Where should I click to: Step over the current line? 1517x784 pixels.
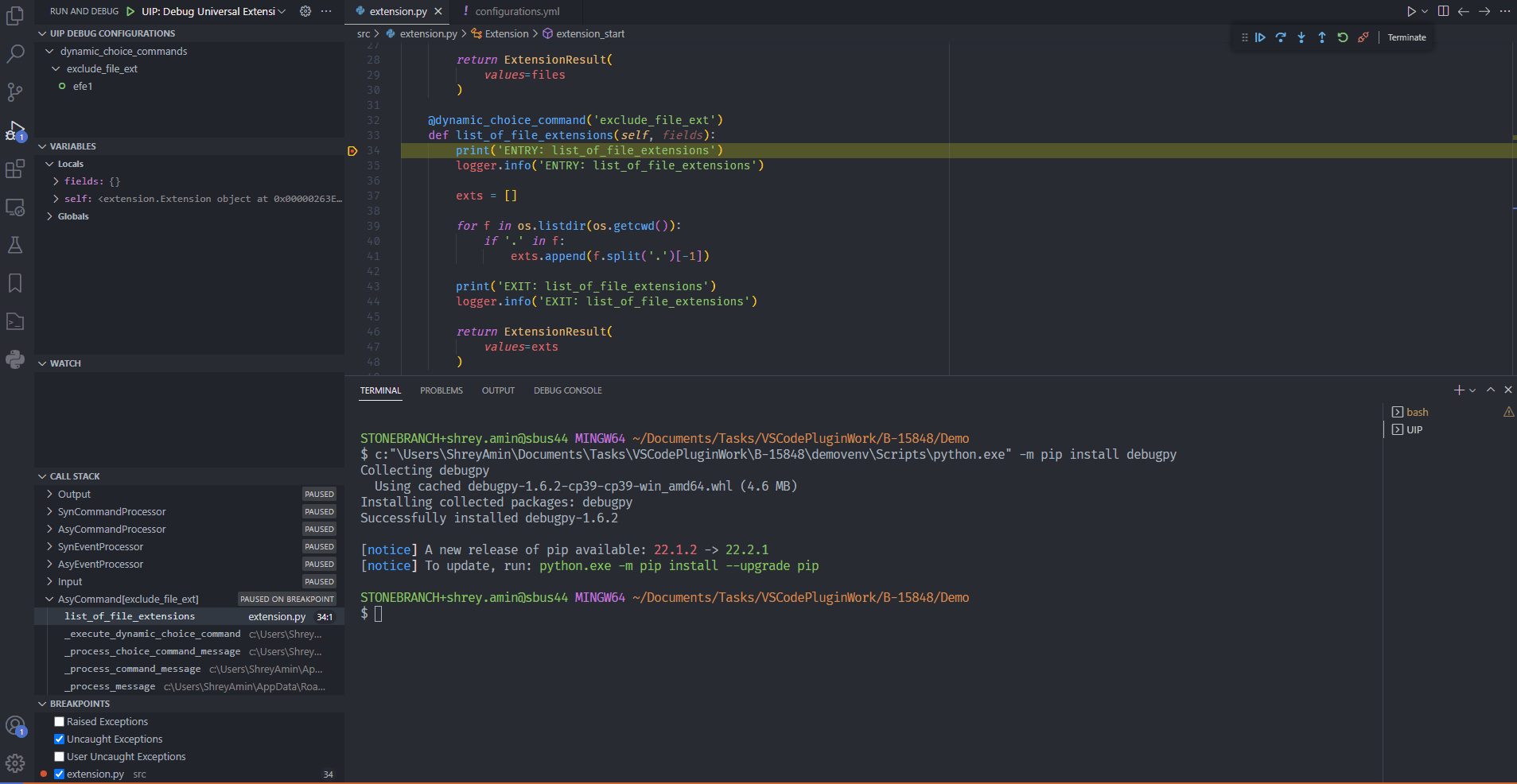click(1281, 37)
